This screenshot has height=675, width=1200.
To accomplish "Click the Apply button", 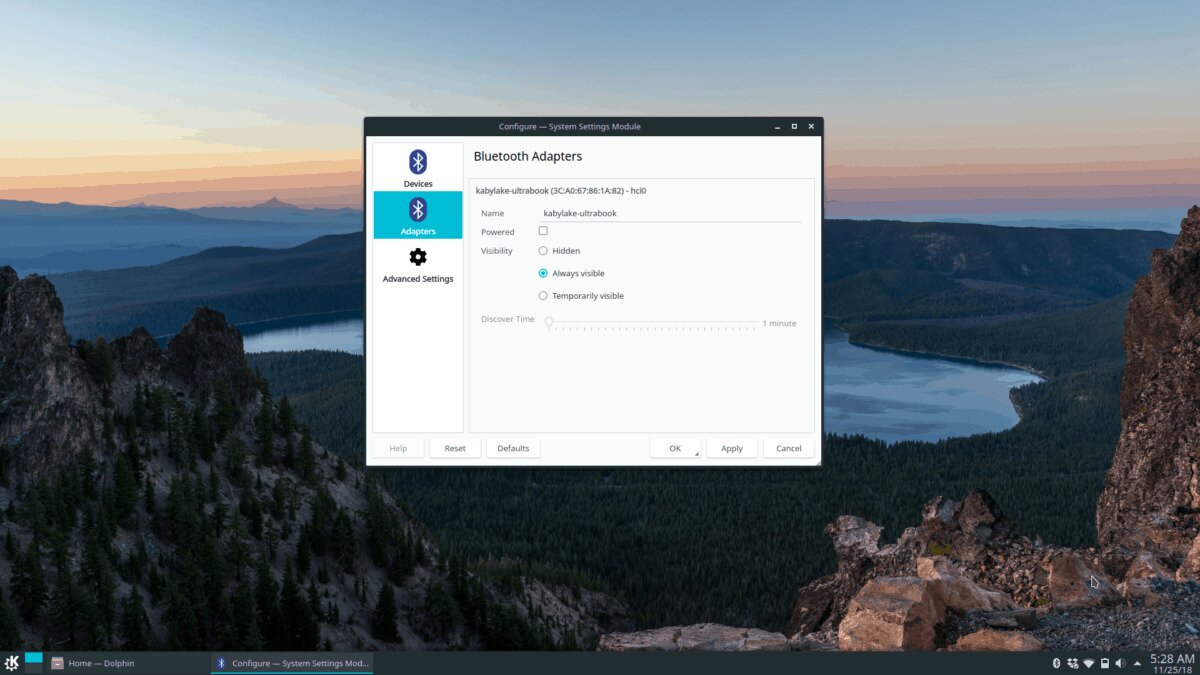I will point(732,448).
